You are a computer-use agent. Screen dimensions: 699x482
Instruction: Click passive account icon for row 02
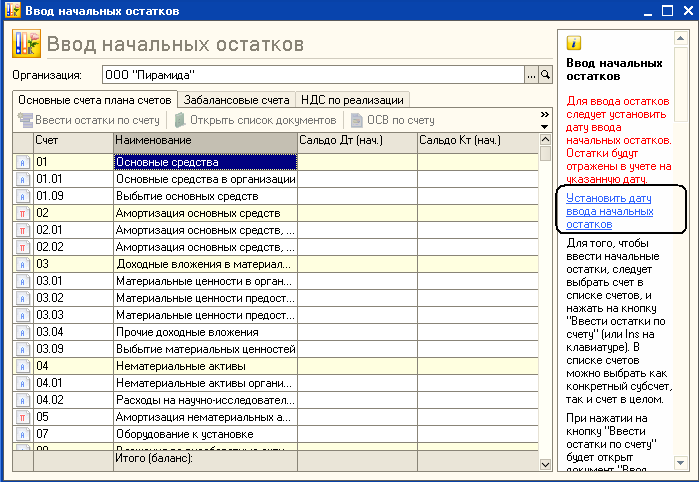pos(22,213)
